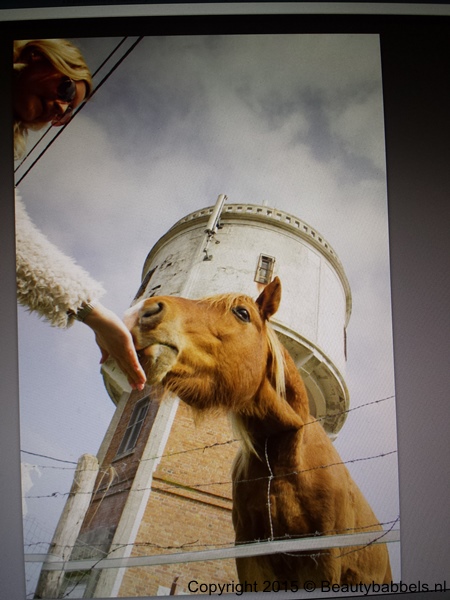The height and width of the screenshot is (600, 450).
Task: Click the horse's upright ear
Action: click(x=269, y=298)
